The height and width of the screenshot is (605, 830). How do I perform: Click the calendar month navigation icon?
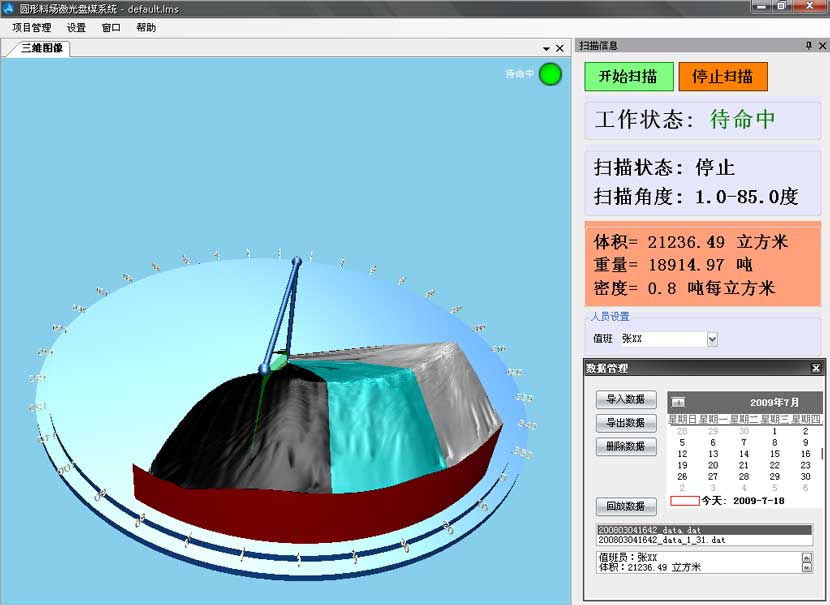pyautogui.click(x=678, y=402)
